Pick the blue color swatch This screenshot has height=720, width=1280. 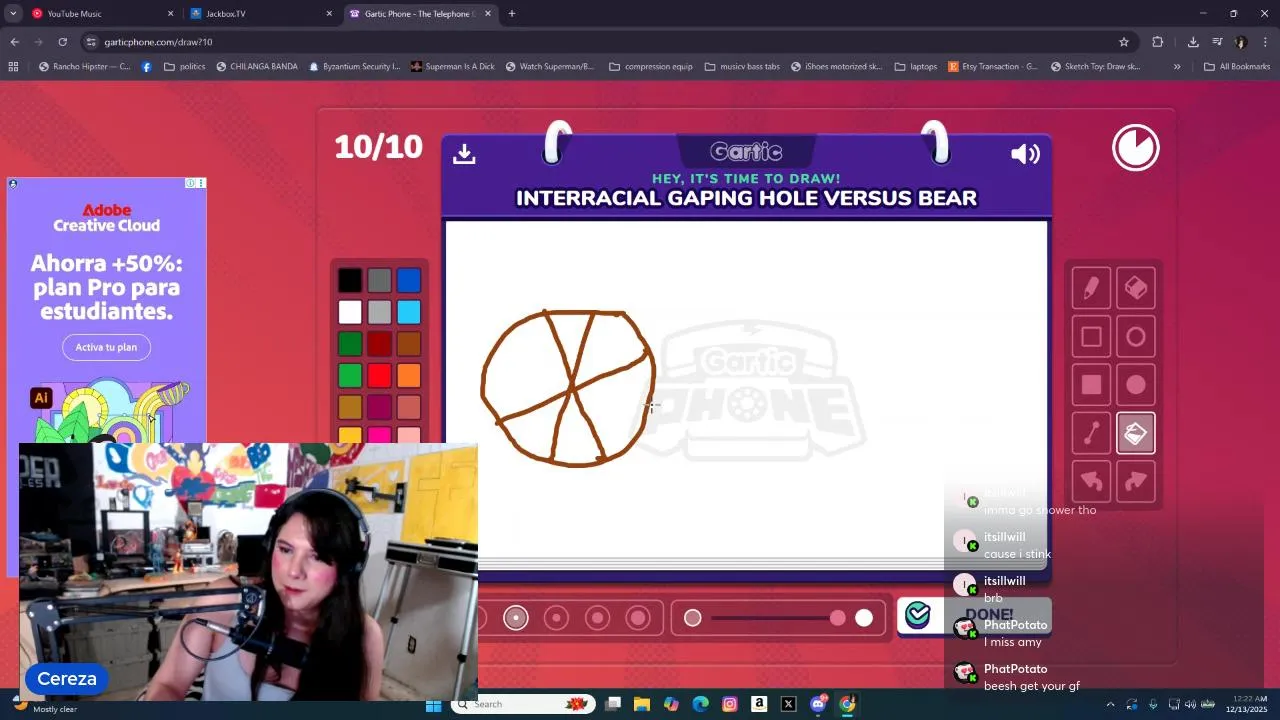tap(409, 281)
